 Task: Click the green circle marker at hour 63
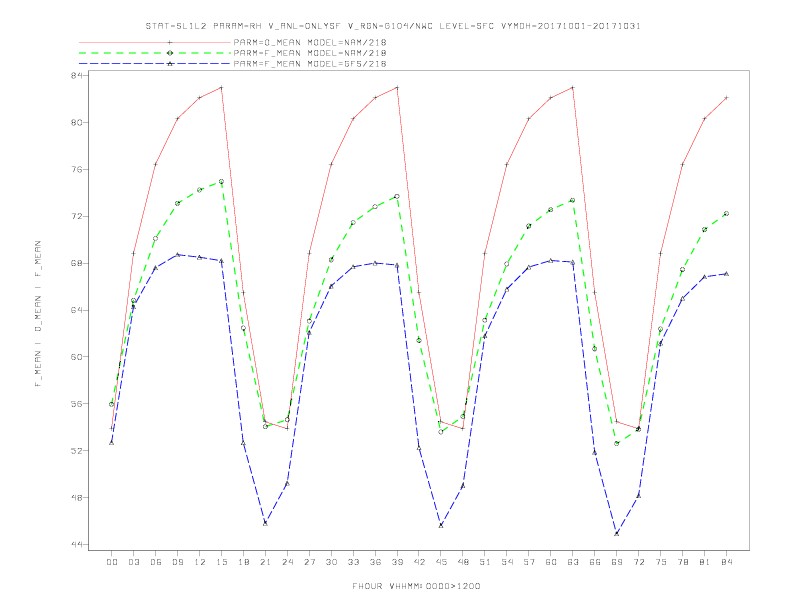[572, 200]
